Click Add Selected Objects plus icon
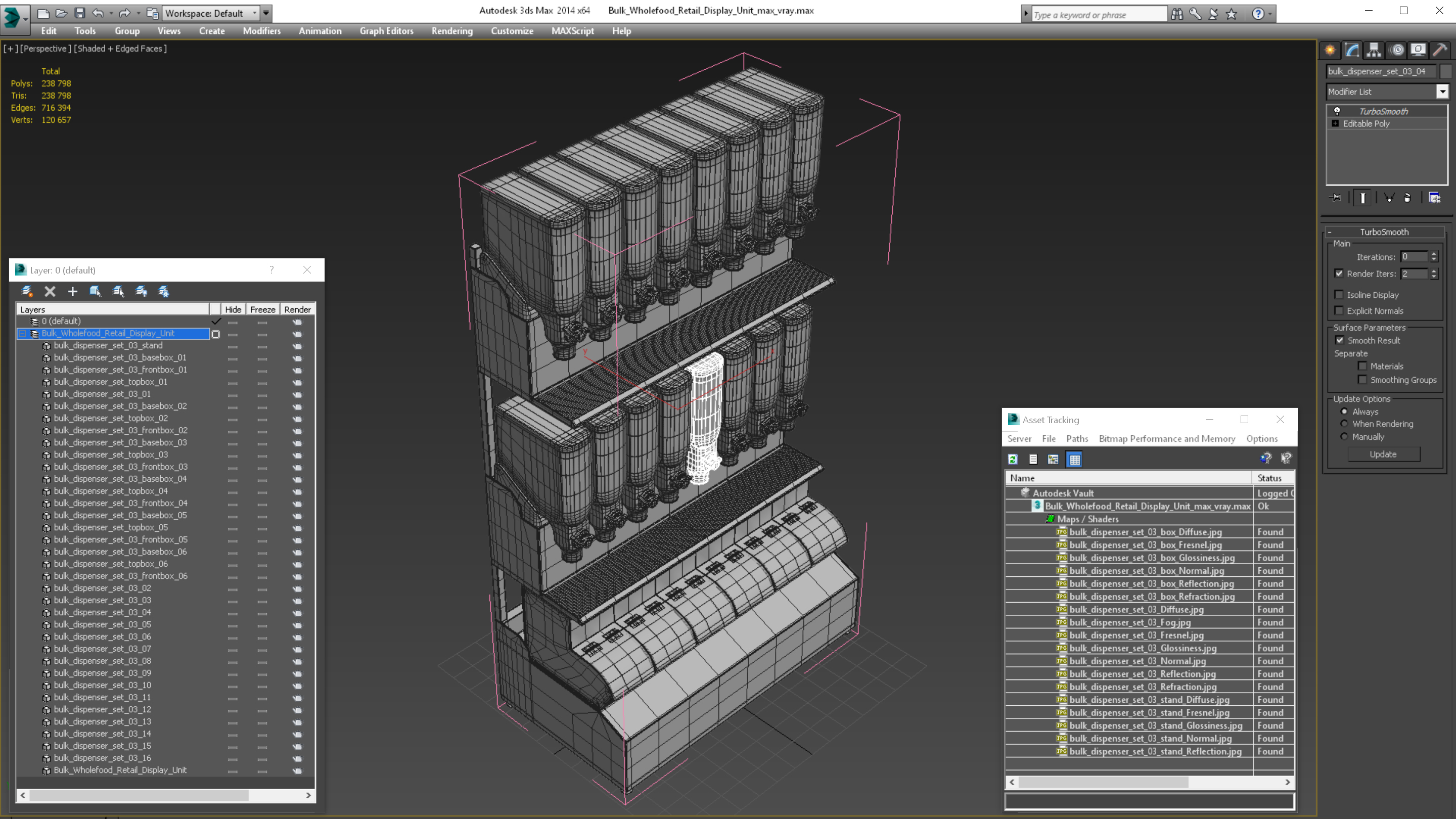Screen dimensions: 1456x819 [x=72, y=291]
